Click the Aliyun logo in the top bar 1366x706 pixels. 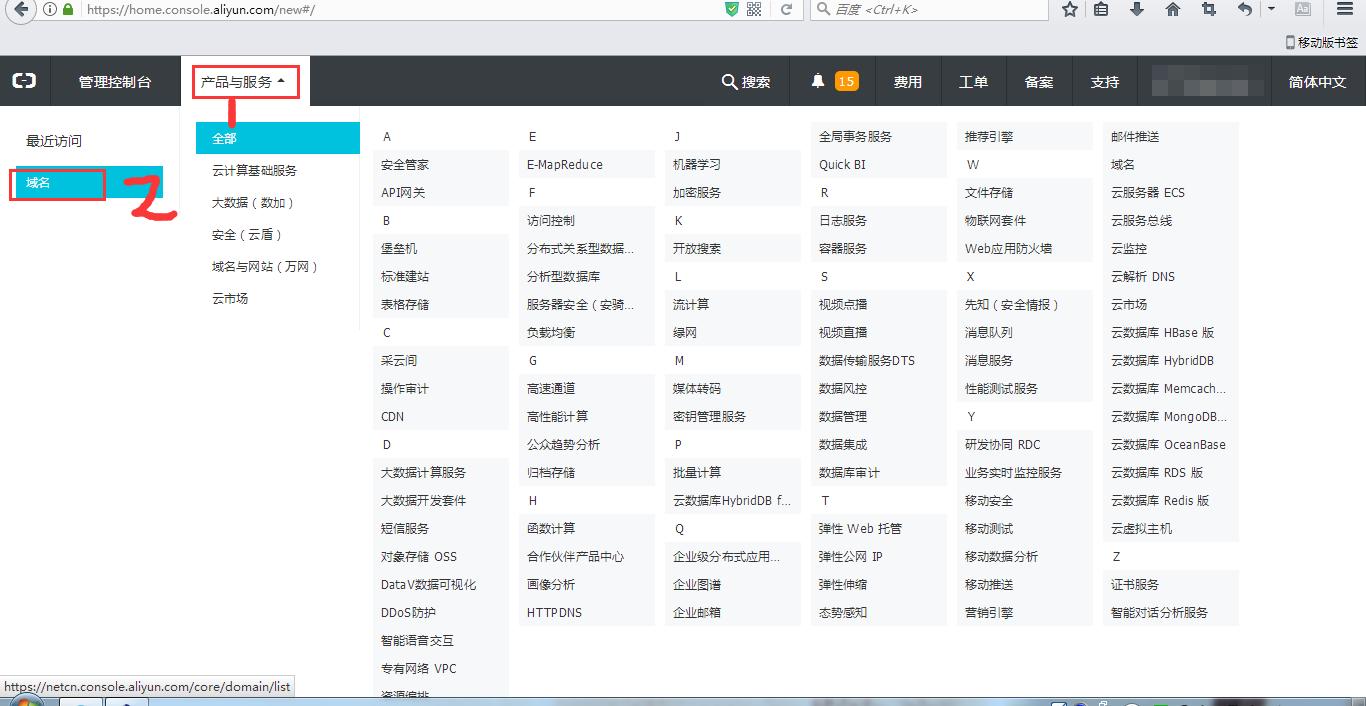[x=24, y=81]
